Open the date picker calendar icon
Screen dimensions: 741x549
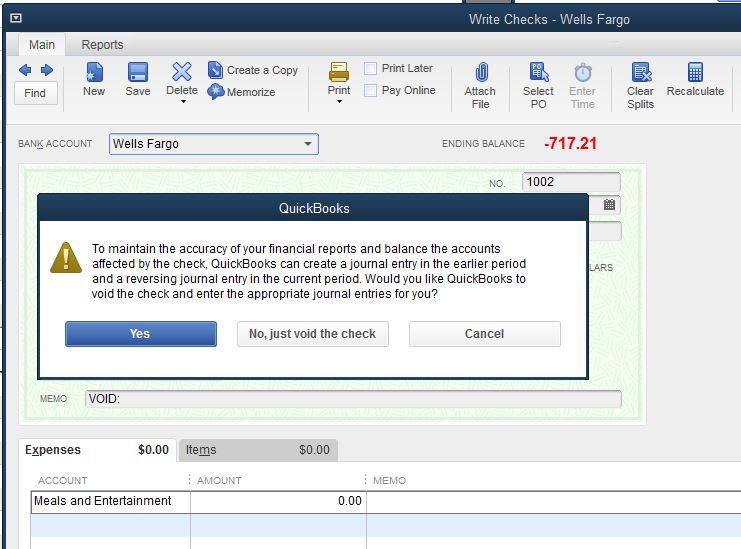[609, 204]
